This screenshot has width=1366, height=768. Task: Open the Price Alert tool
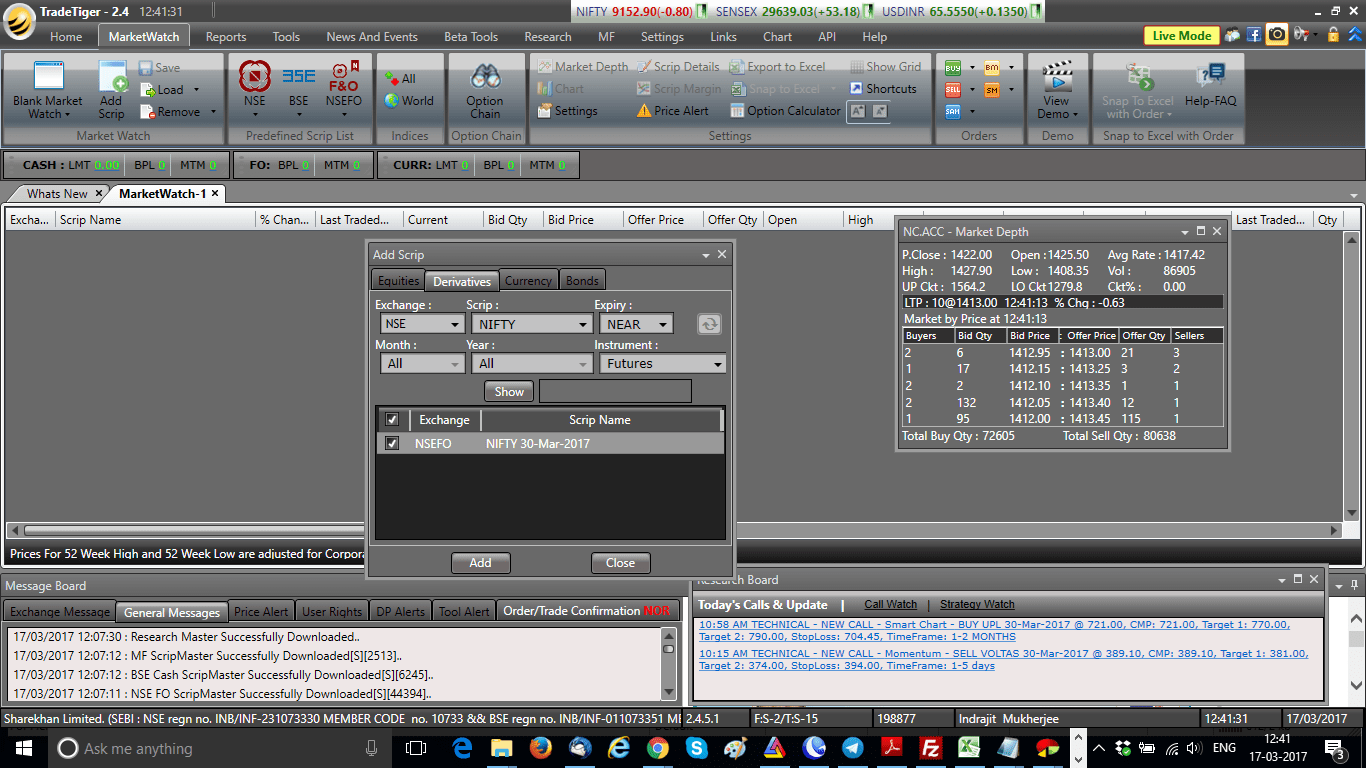point(673,111)
